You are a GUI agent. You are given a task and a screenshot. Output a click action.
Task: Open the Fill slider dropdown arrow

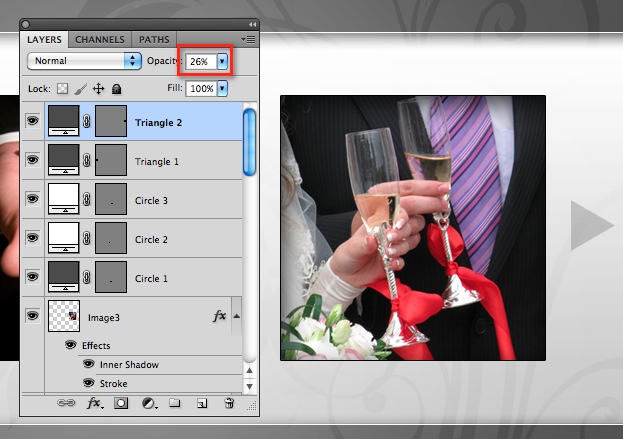pyautogui.click(x=222, y=88)
